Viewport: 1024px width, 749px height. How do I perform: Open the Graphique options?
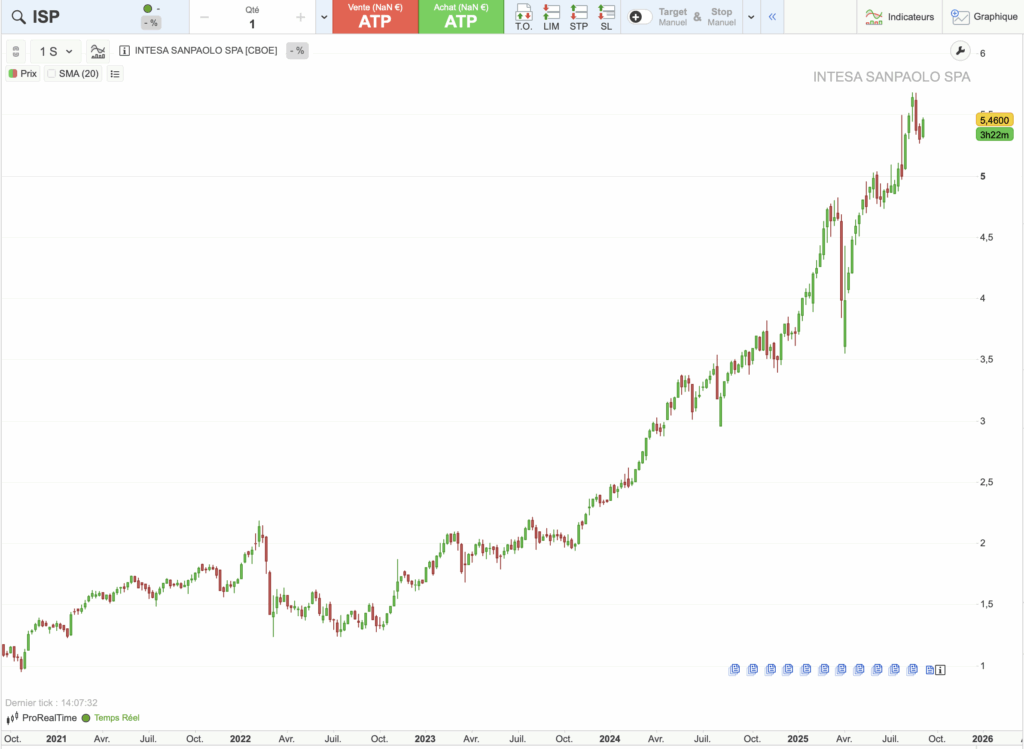coord(984,16)
